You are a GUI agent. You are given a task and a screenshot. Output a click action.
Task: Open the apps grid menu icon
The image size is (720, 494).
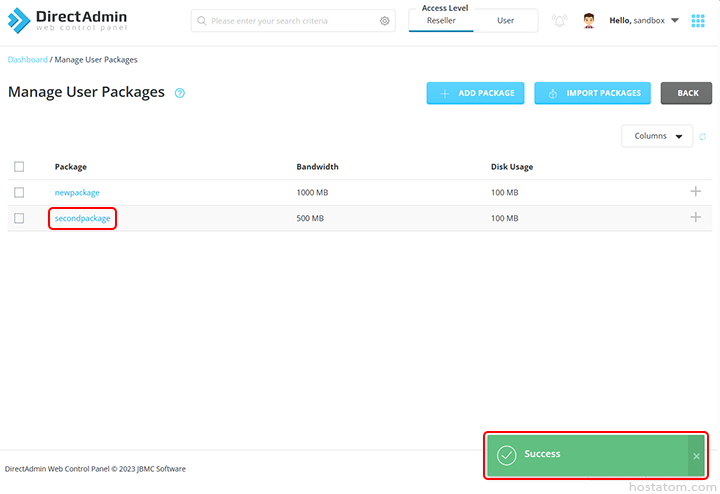[x=697, y=21]
